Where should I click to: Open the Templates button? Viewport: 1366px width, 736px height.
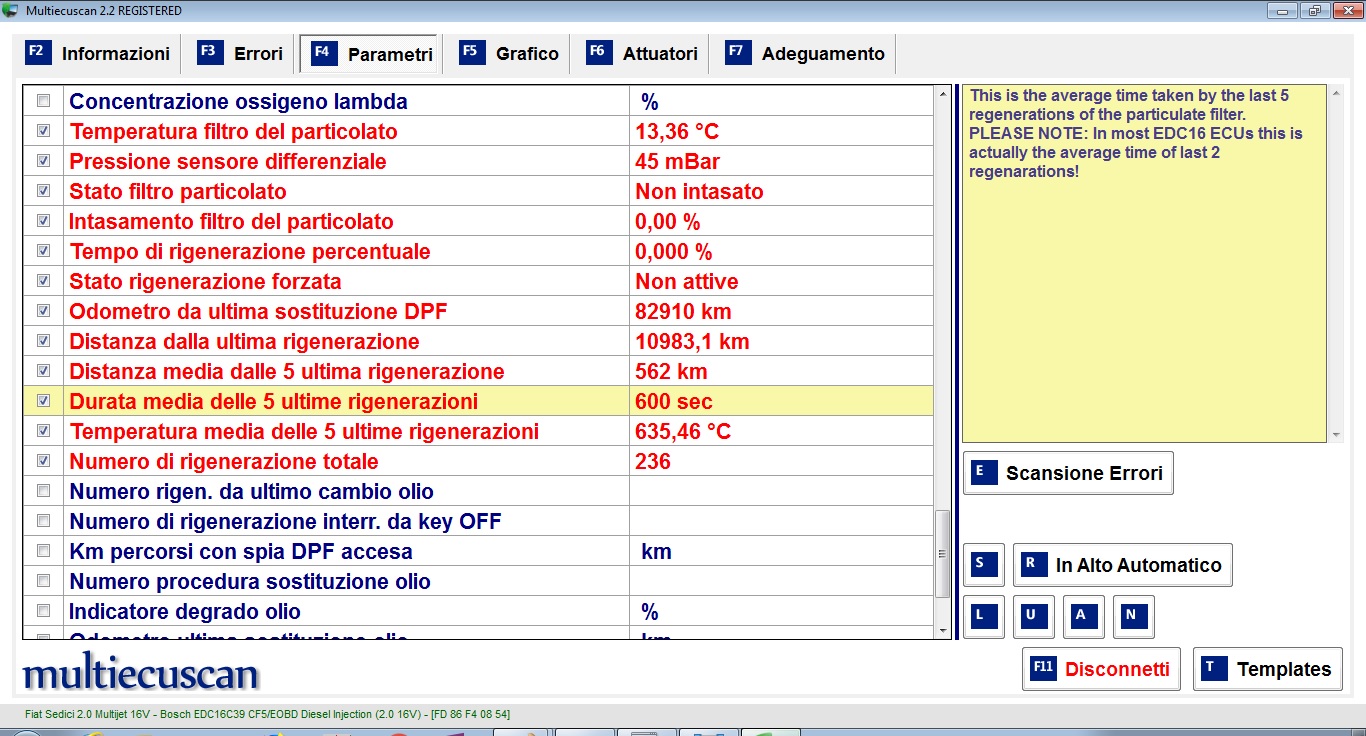1267,669
